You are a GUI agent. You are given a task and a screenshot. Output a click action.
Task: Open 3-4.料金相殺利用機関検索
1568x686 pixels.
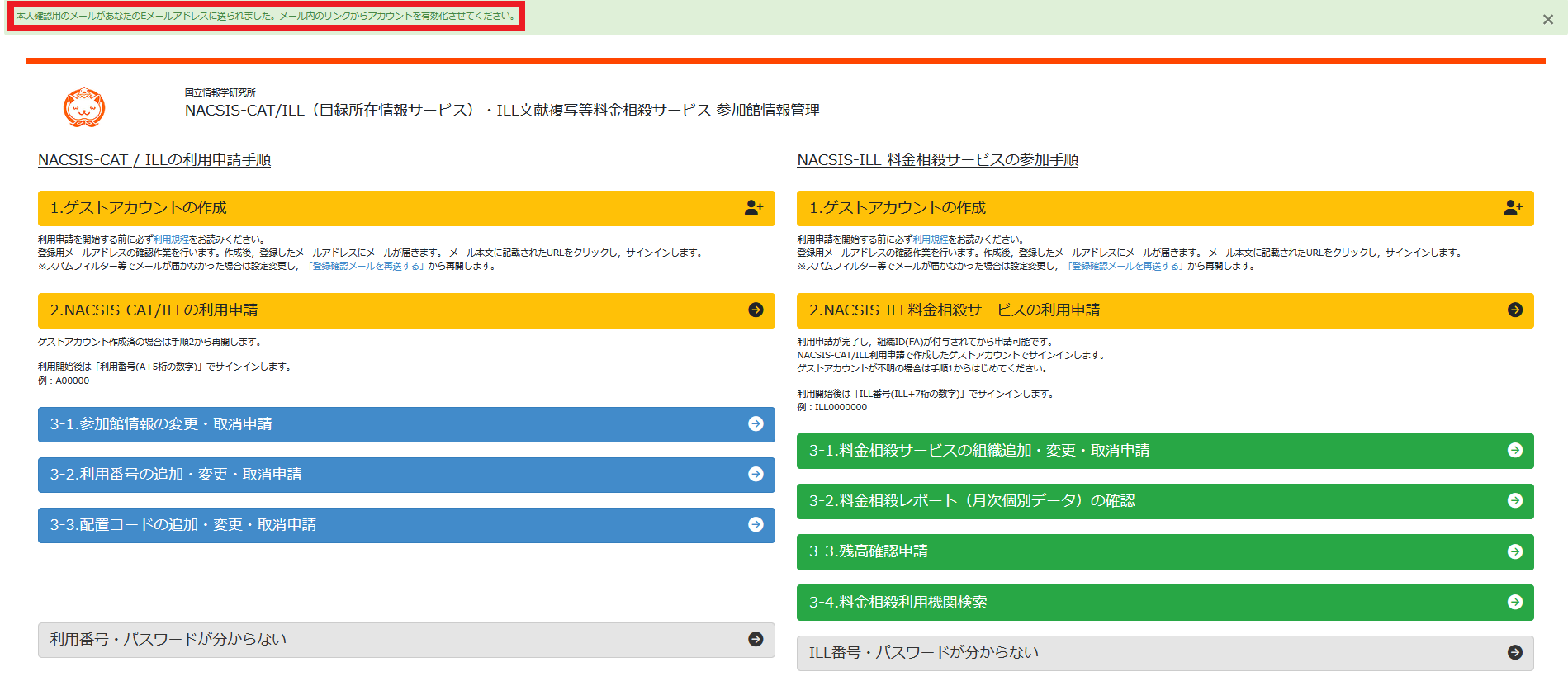tap(1165, 603)
